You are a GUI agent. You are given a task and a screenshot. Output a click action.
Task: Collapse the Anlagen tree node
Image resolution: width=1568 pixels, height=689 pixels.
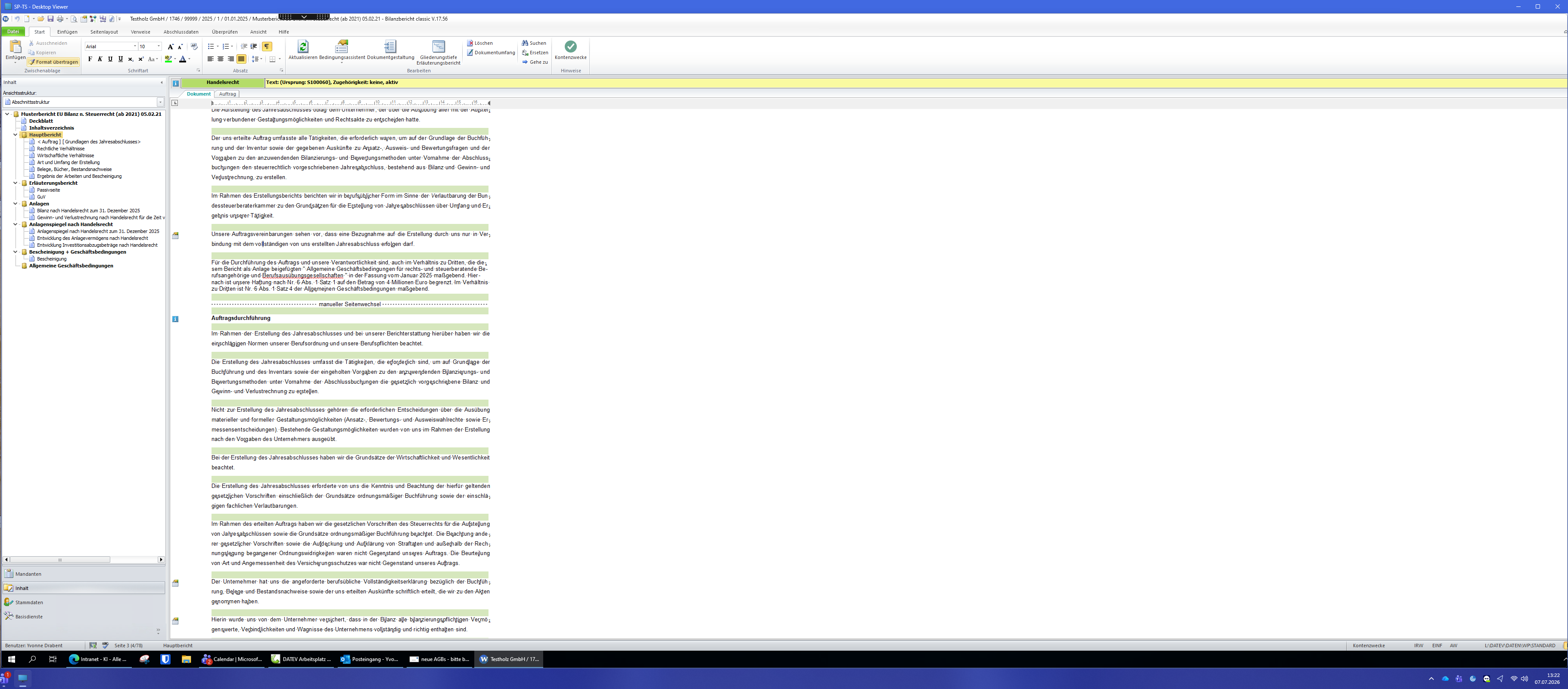tap(15, 203)
